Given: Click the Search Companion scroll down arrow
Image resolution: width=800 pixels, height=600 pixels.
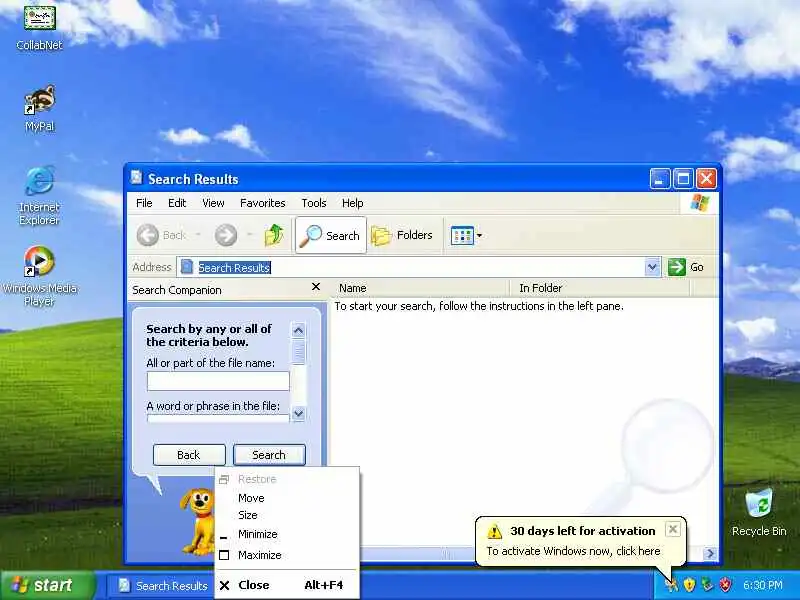Looking at the screenshot, I should click(x=298, y=413).
